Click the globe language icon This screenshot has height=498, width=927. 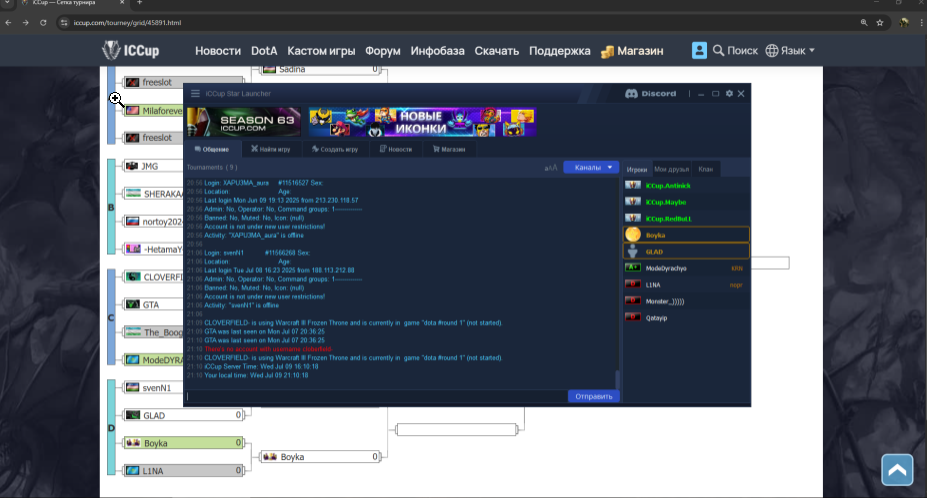772,50
